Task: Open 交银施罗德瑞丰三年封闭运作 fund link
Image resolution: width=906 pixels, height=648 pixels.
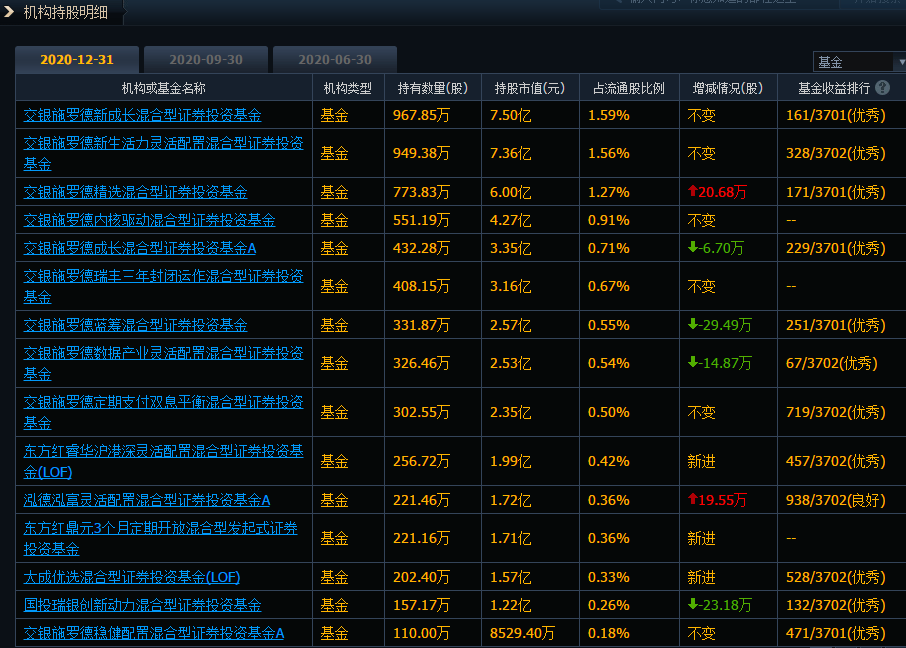Action: pyautogui.click(x=164, y=286)
